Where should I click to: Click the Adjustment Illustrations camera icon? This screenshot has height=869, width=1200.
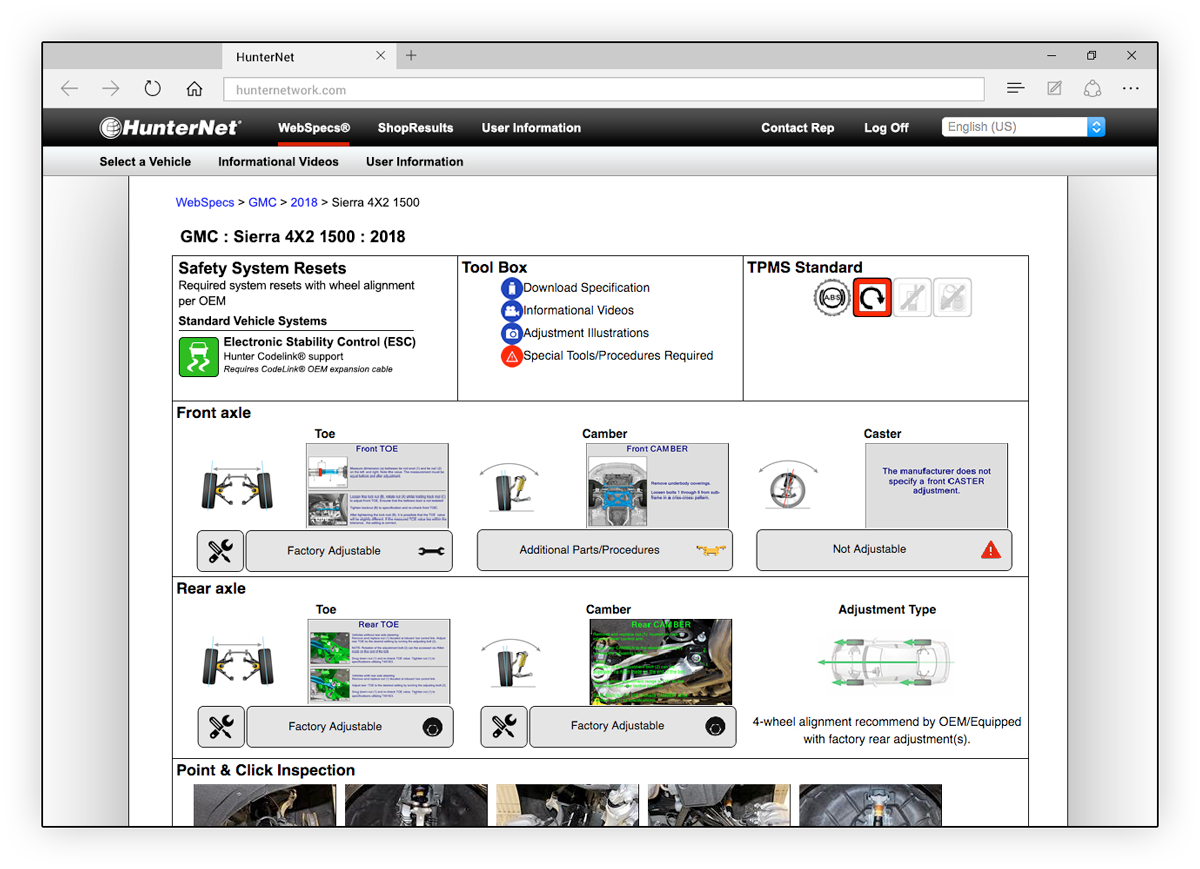click(x=511, y=333)
